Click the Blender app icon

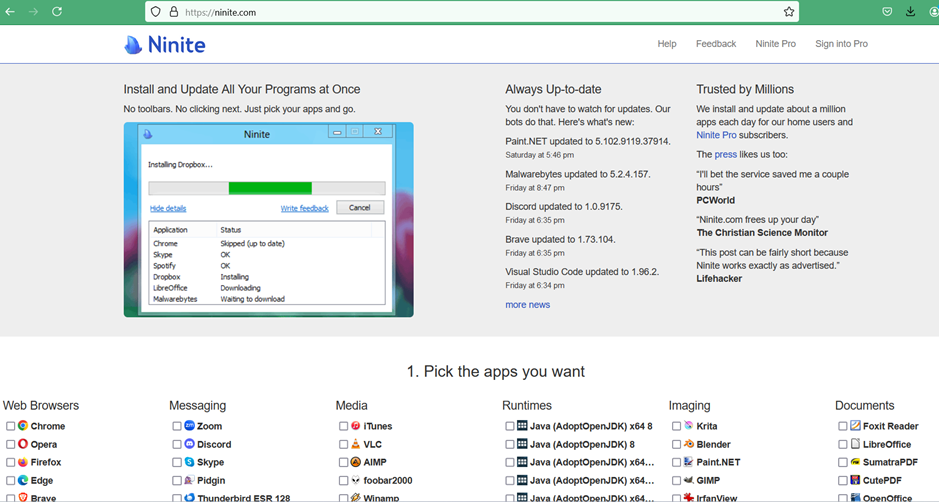(689, 444)
